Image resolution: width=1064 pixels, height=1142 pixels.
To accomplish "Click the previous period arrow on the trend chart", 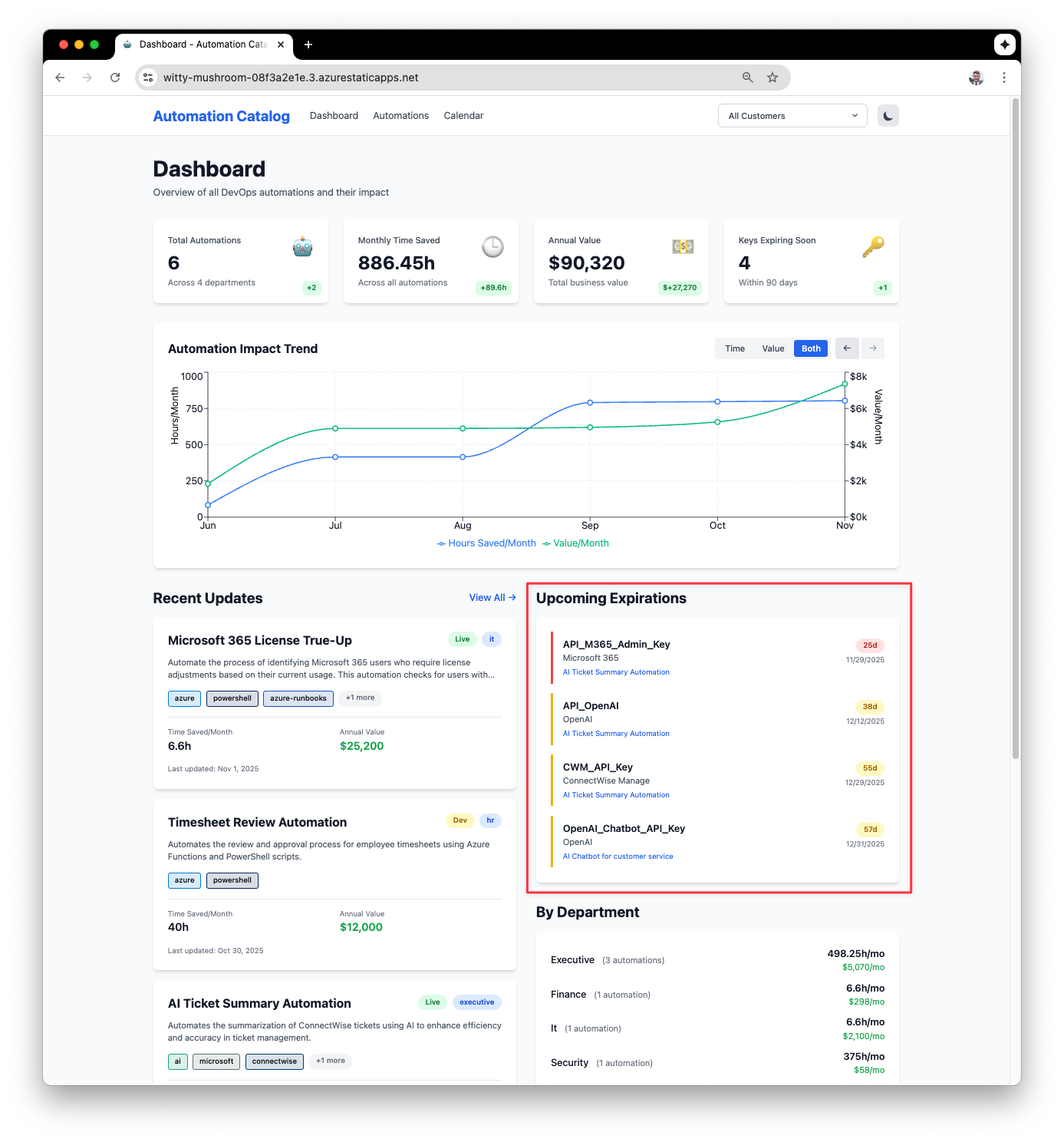I will click(847, 348).
